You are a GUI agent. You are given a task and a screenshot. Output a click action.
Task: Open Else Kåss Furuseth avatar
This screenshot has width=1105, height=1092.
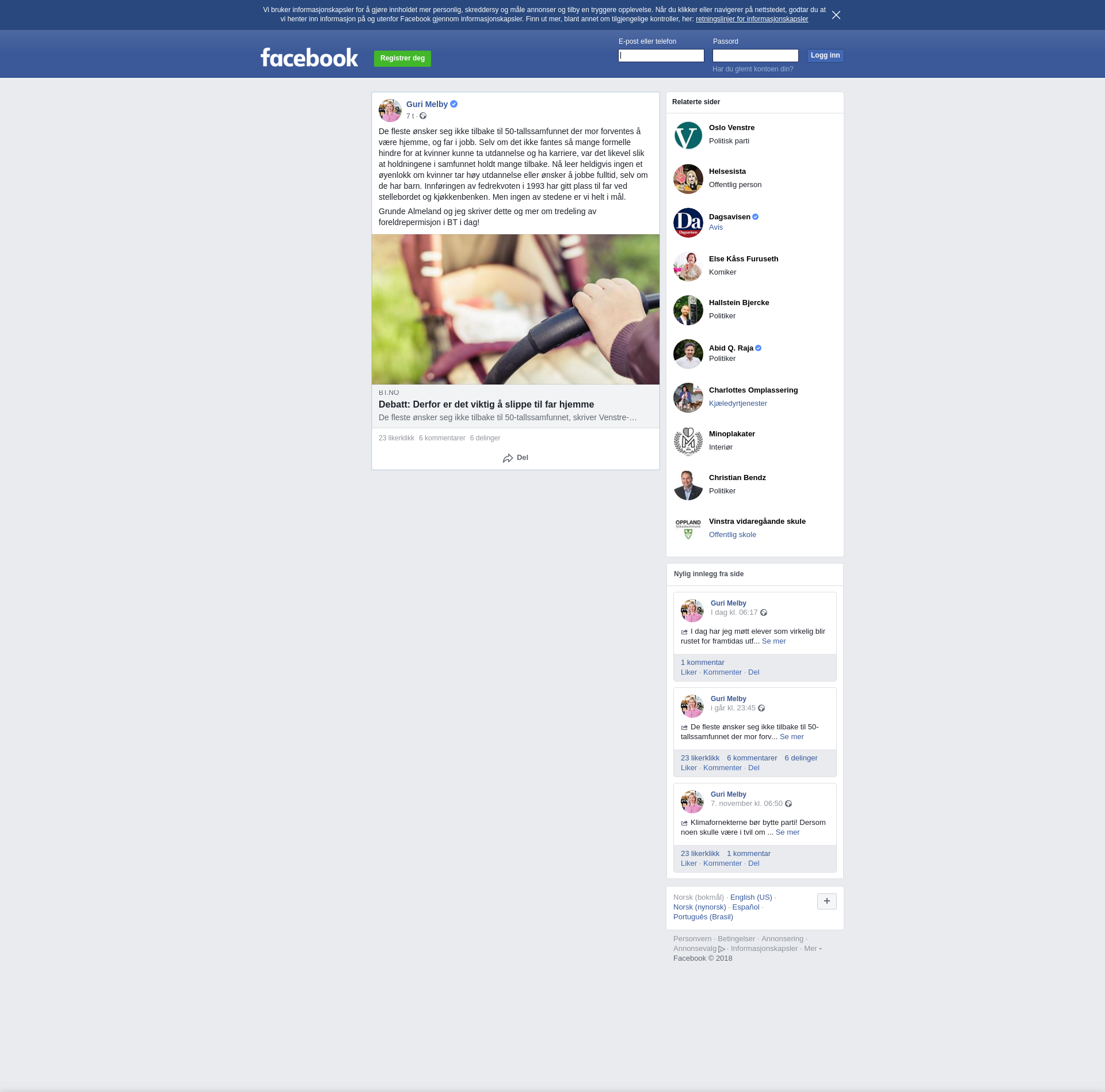point(688,267)
